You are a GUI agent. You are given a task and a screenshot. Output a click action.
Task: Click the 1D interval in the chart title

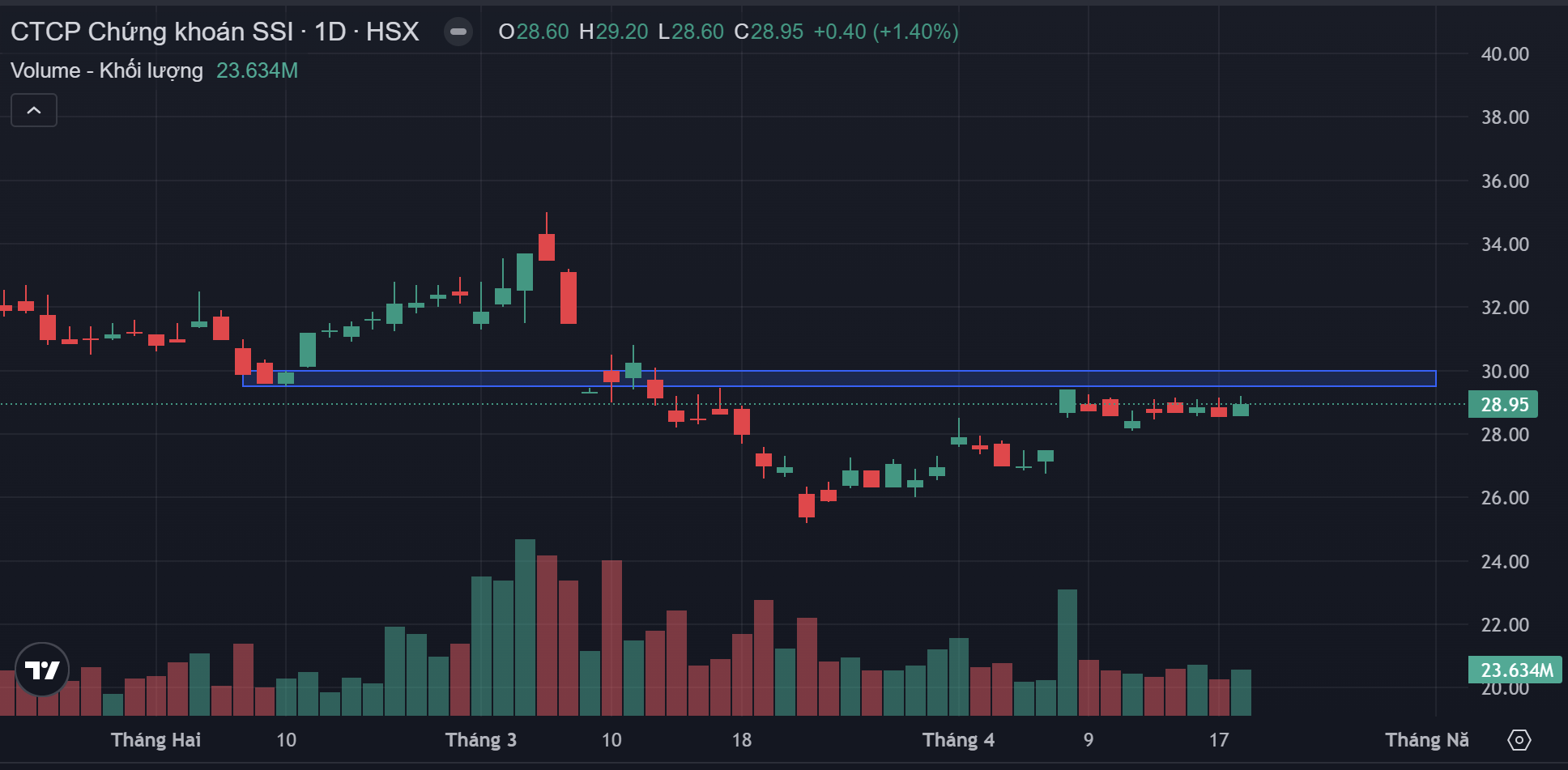click(x=330, y=32)
